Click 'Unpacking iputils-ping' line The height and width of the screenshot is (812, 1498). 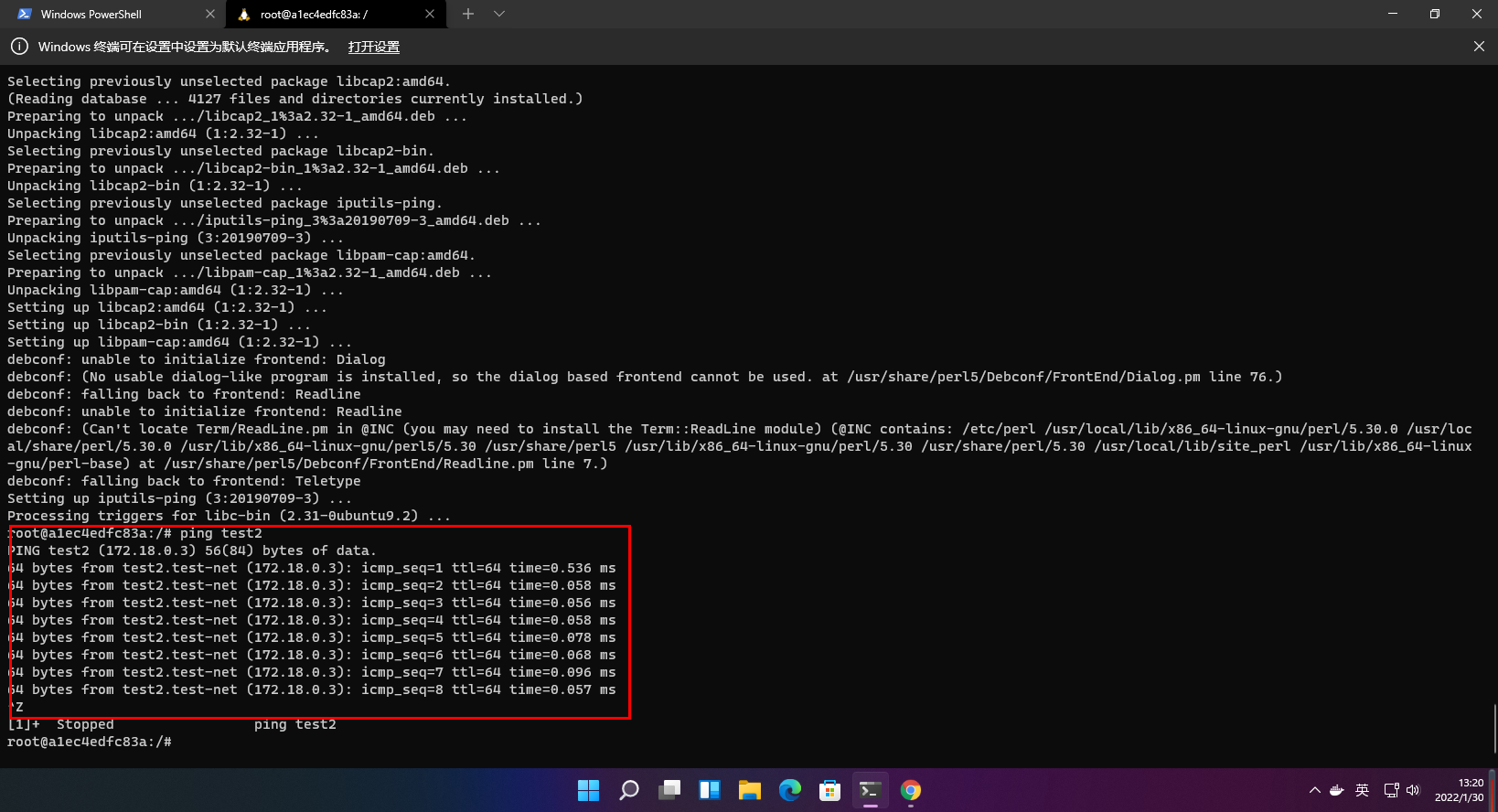[176, 238]
